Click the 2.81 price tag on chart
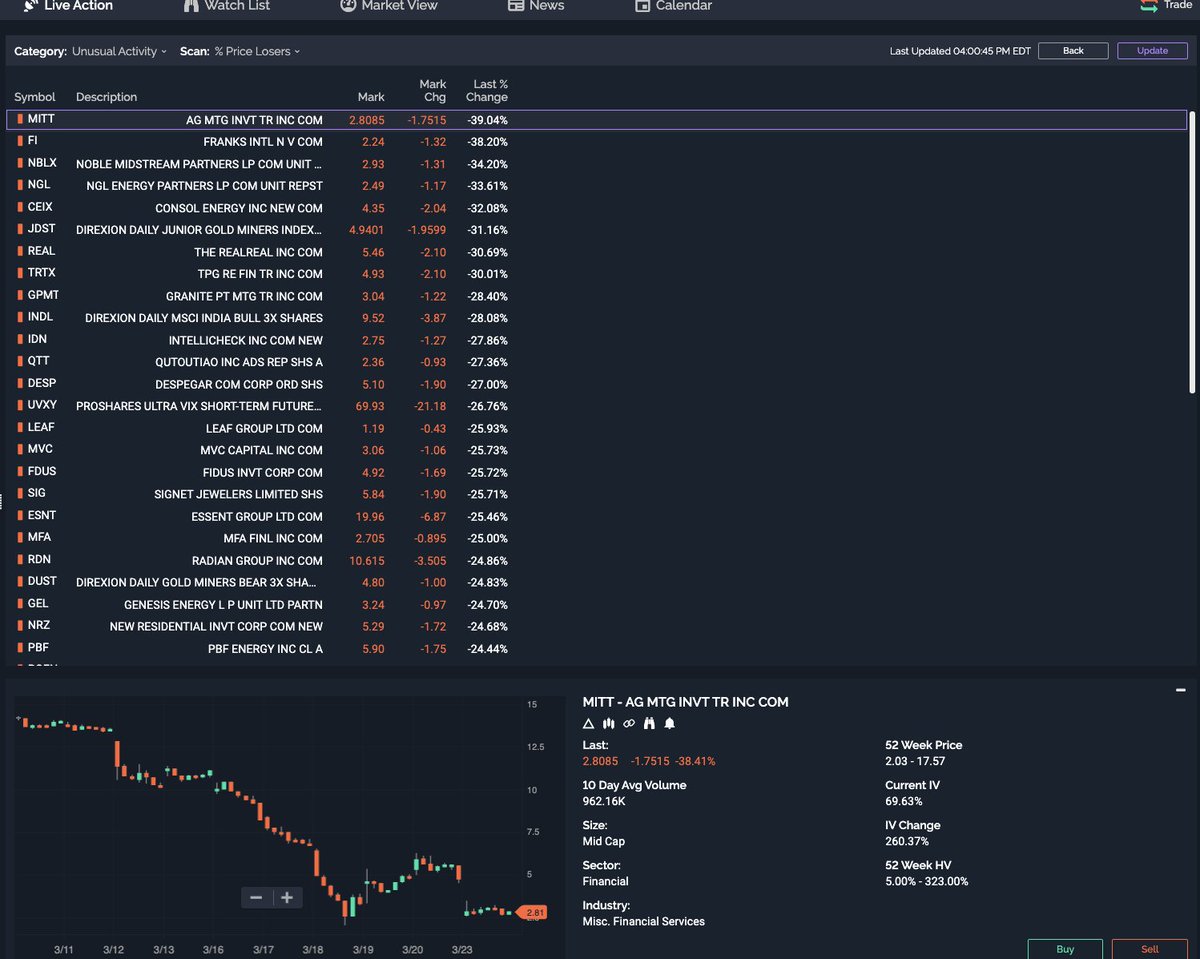The image size is (1200, 959). click(535, 912)
